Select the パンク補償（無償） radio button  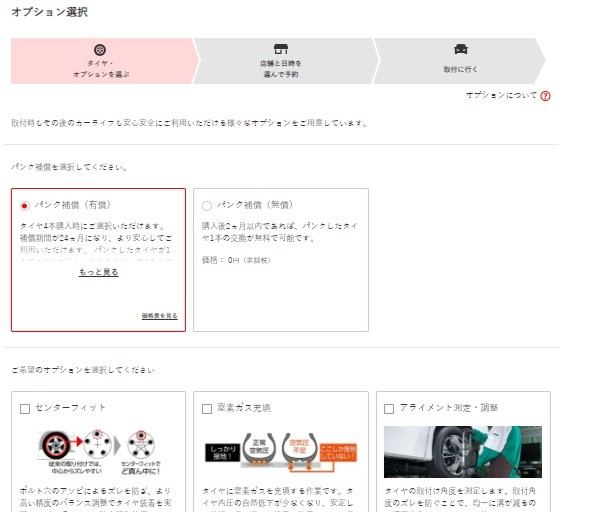pyautogui.click(x=207, y=205)
